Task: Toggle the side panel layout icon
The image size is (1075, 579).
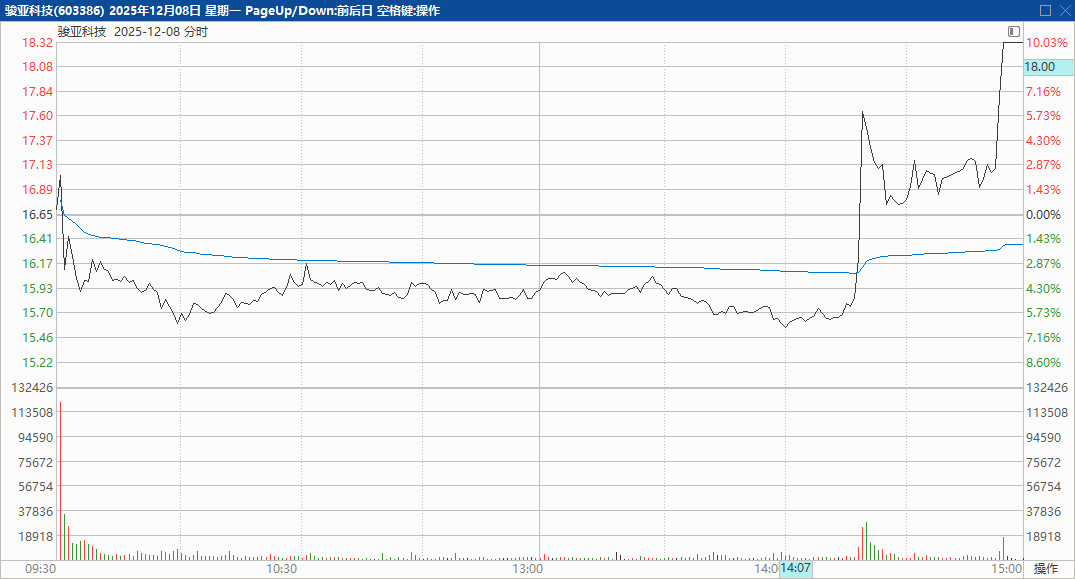Action: coord(1014,32)
